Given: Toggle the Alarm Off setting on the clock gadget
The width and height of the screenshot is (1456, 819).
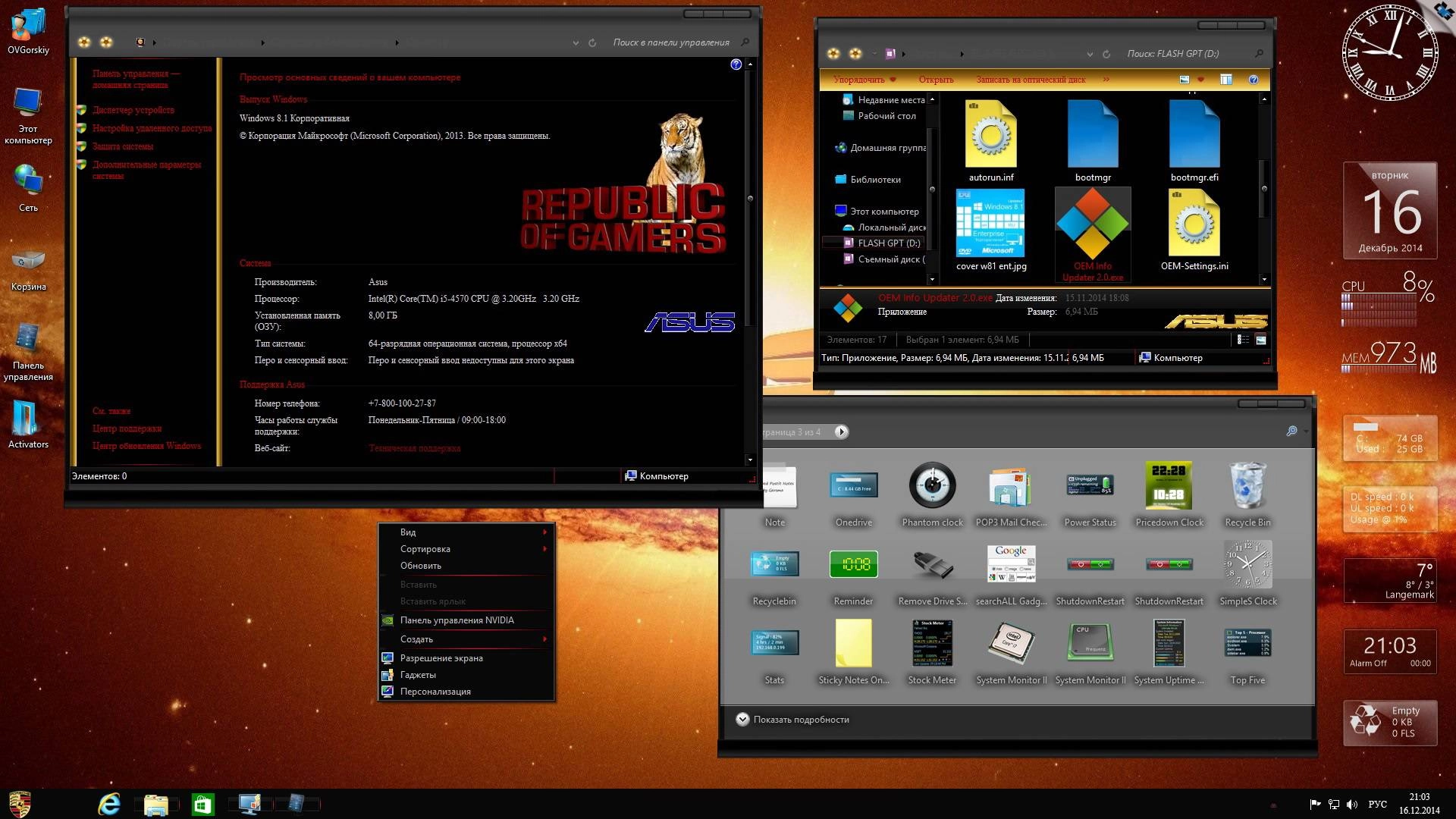Looking at the screenshot, I should pos(1370,661).
